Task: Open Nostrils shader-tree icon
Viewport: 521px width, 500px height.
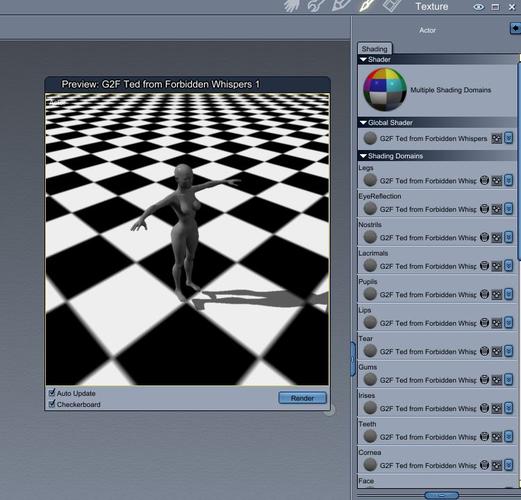Action: pyautogui.click(x=497, y=238)
